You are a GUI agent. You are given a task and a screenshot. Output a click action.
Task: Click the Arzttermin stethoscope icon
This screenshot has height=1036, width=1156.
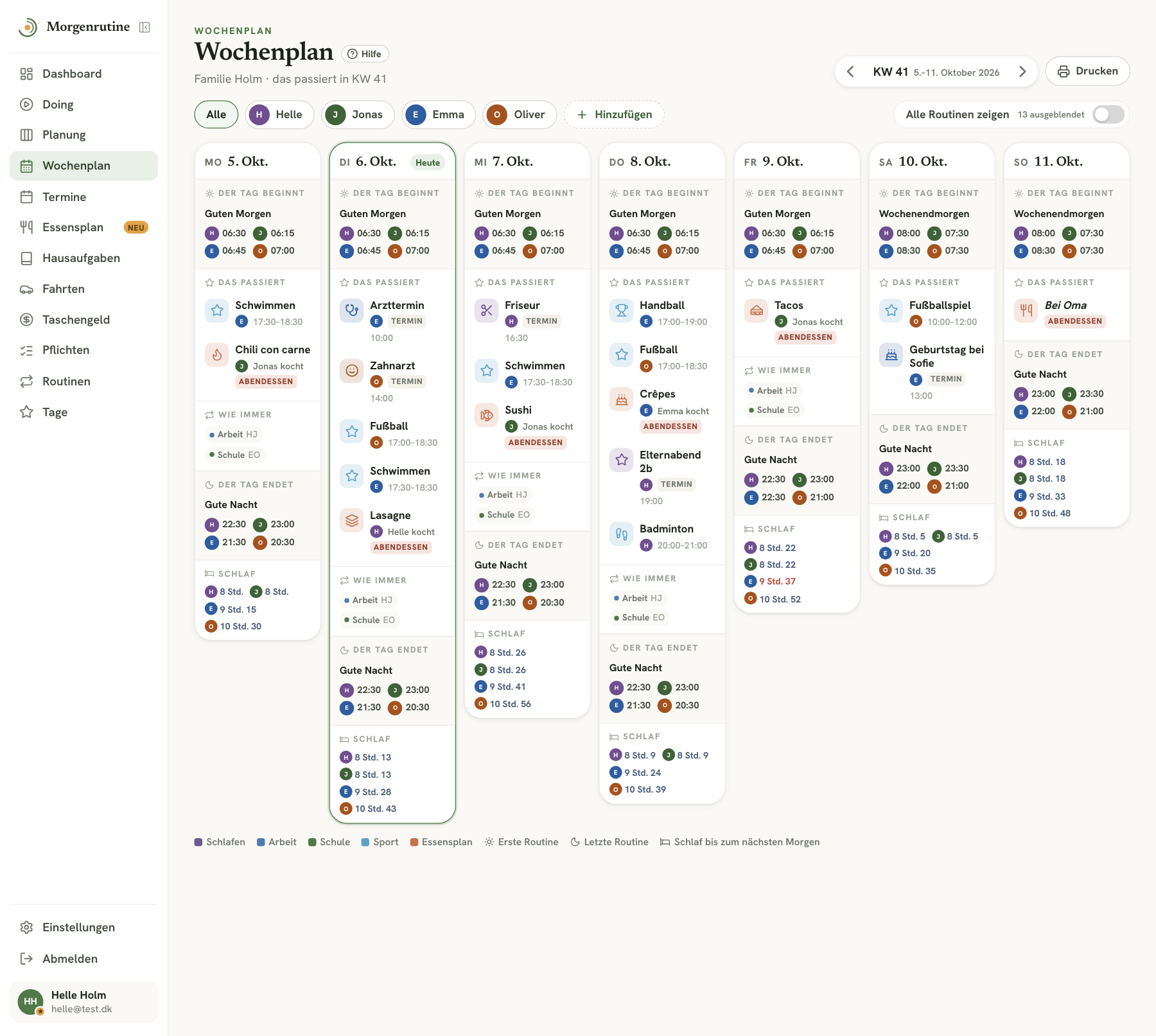point(352,311)
